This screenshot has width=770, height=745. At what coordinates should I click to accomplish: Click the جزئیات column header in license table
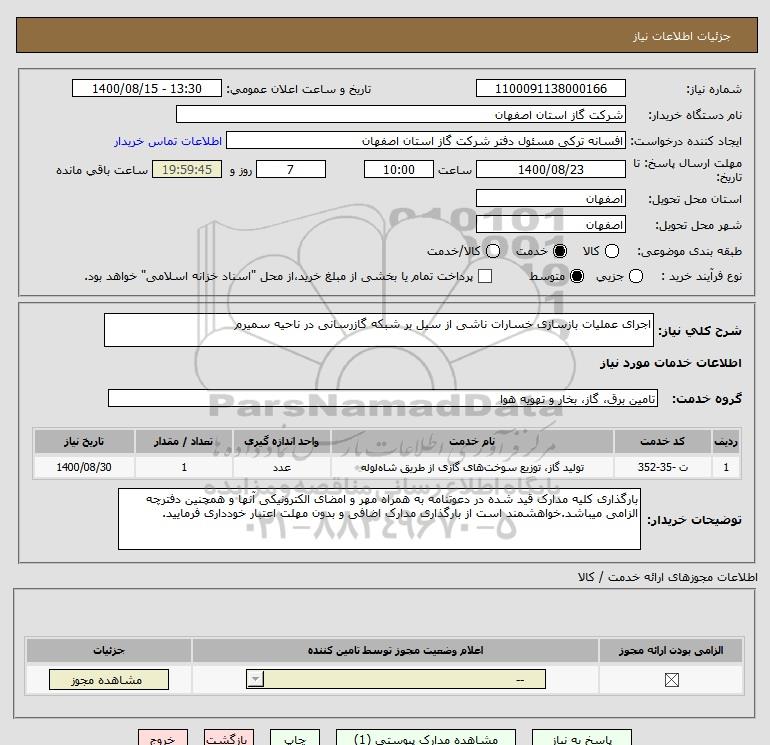(109, 650)
